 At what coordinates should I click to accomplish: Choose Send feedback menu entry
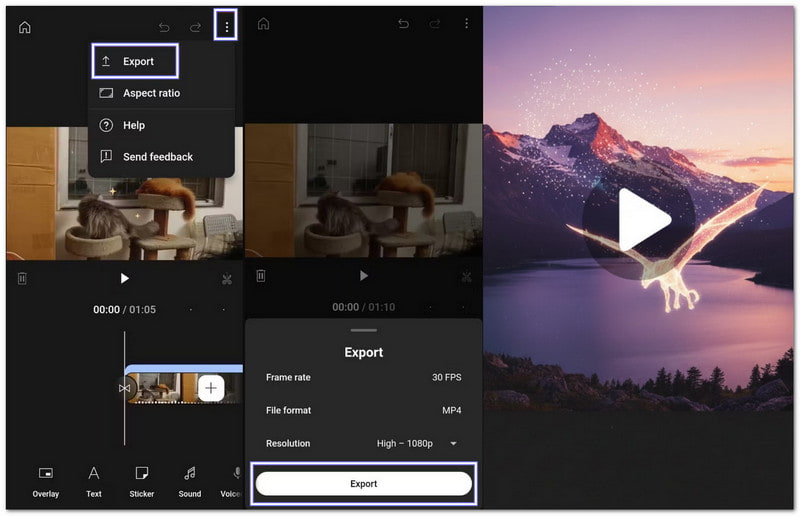[x=161, y=157]
